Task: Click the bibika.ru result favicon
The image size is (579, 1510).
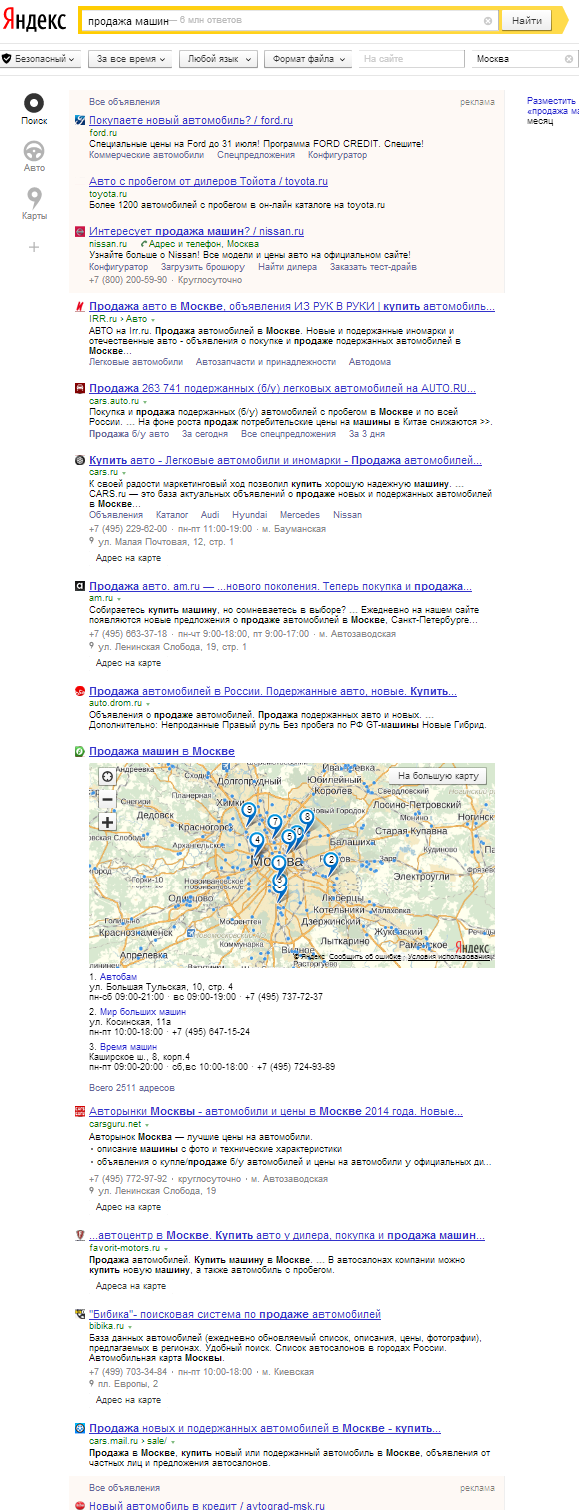Action: point(80,1314)
